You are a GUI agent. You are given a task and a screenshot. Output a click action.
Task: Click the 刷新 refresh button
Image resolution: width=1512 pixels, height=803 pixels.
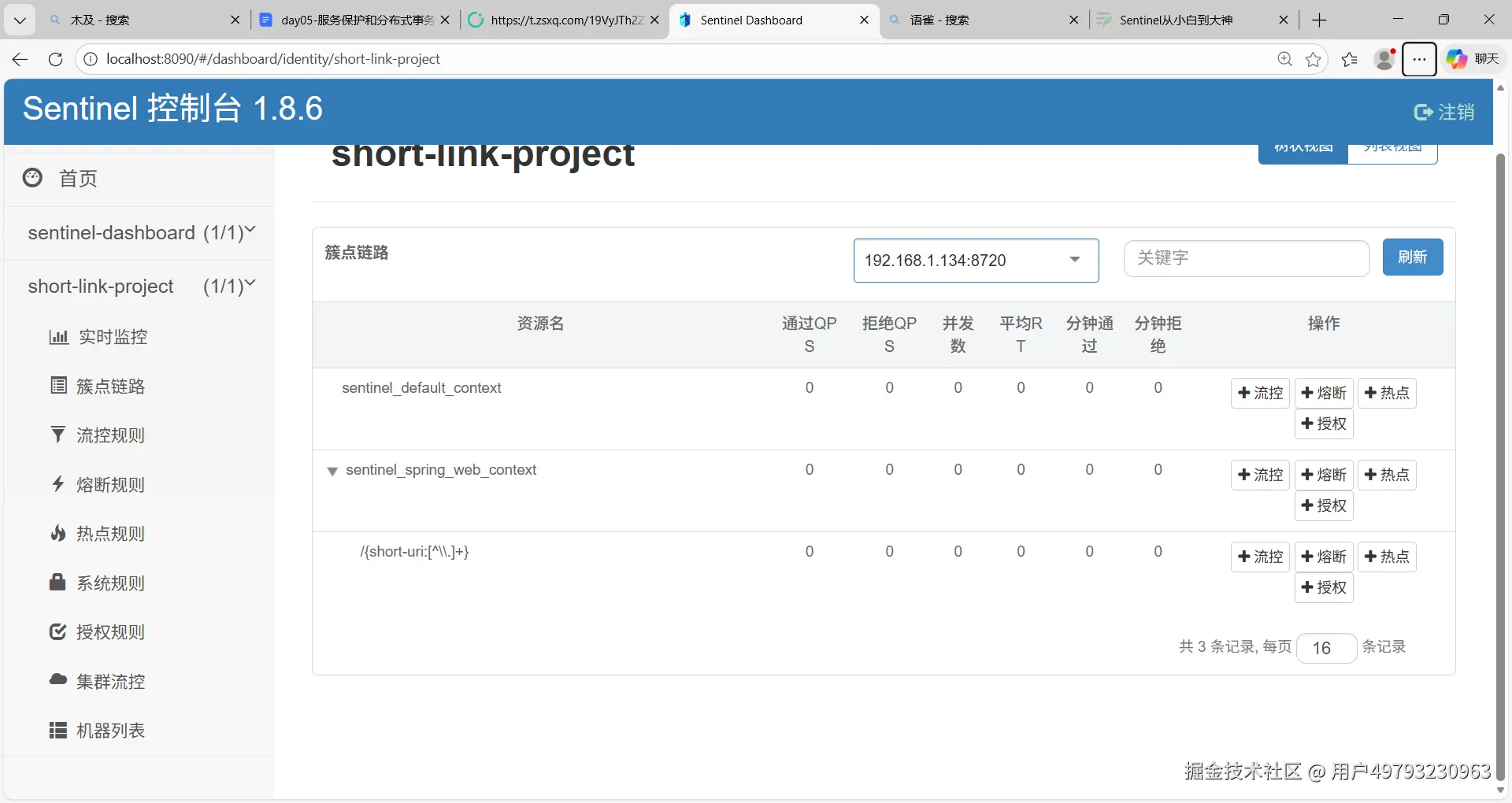1413,257
